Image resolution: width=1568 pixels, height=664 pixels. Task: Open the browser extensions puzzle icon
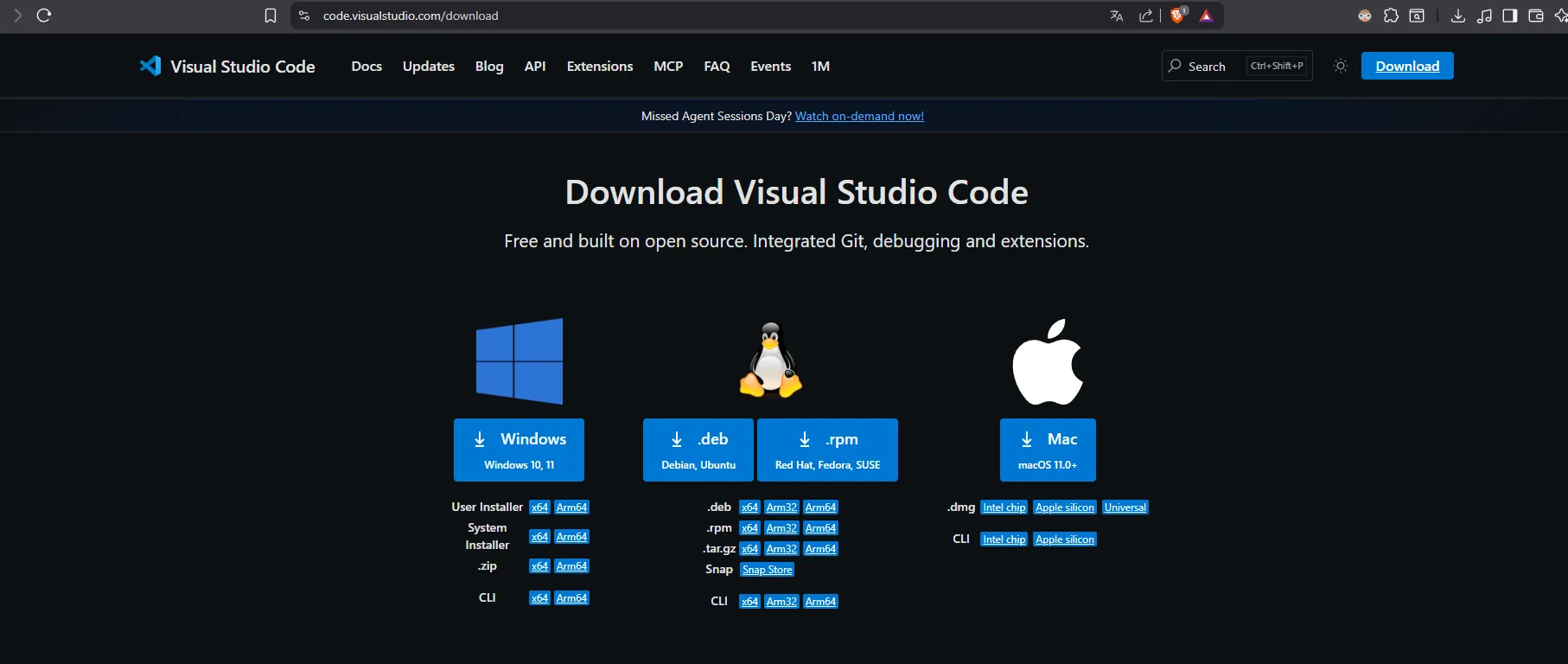(x=1391, y=16)
